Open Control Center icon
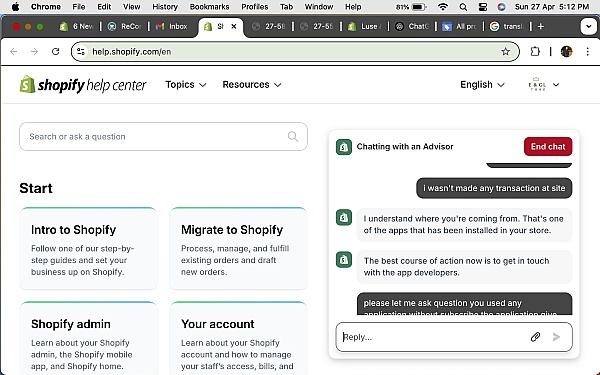Screen dimensions: 600x375 (x=483, y=7)
